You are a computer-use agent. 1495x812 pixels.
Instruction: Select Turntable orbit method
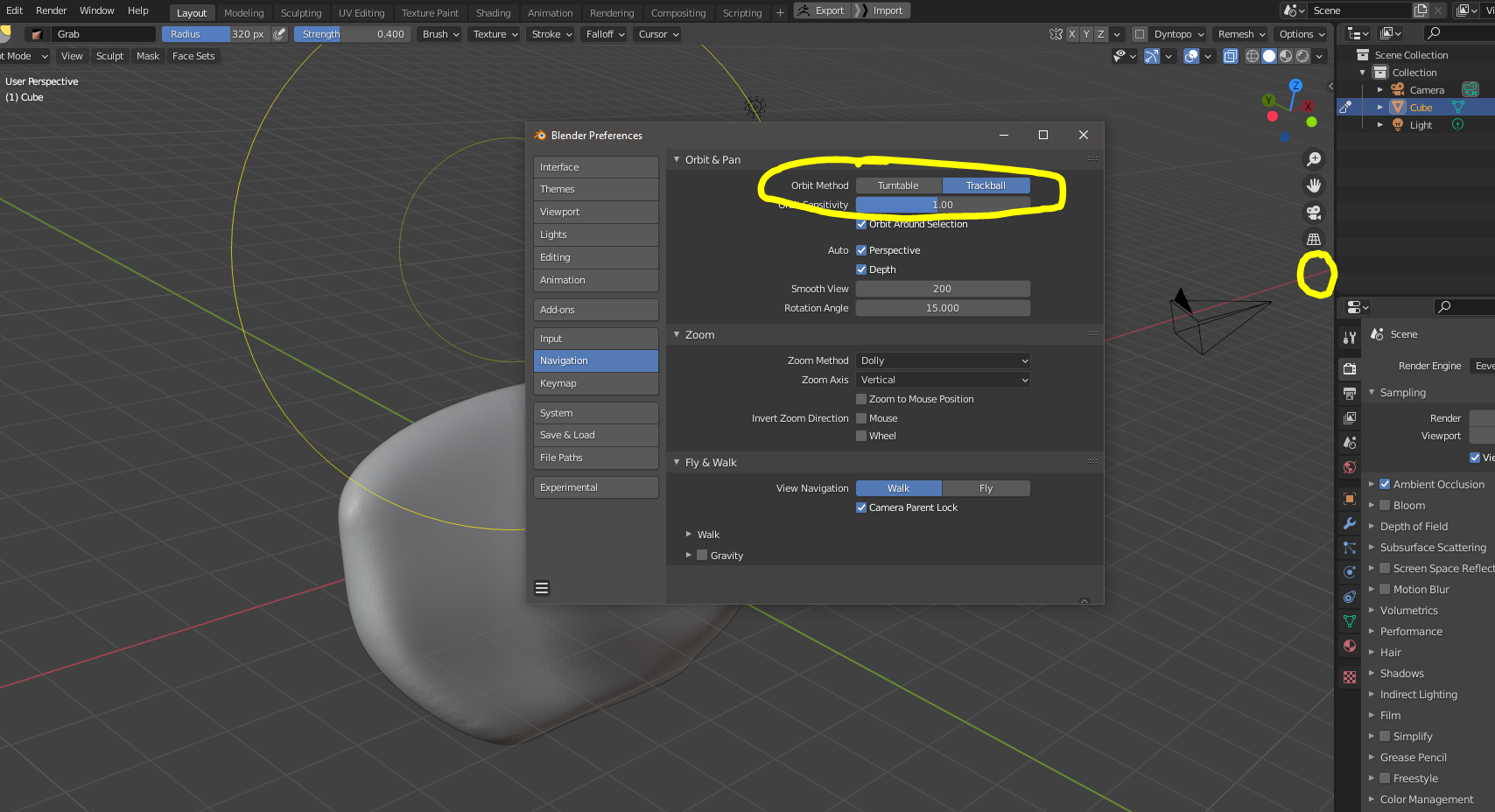coord(898,185)
